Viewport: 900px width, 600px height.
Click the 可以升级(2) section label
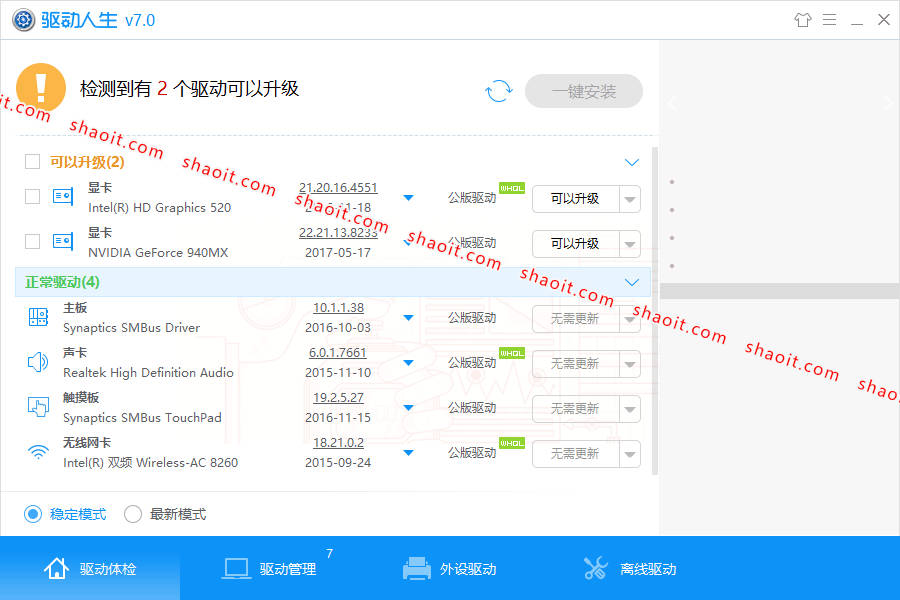tap(87, 162)
